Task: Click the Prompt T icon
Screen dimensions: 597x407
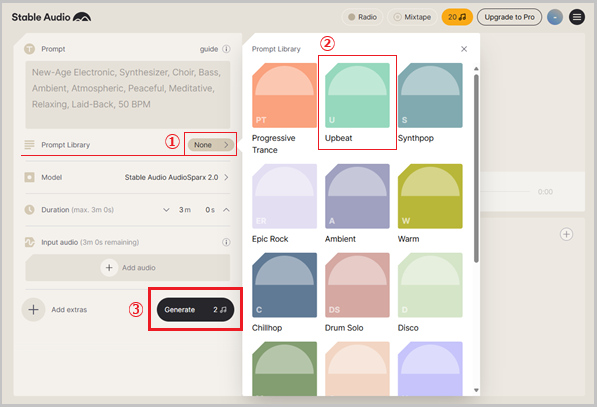Action: coord(29,49)
